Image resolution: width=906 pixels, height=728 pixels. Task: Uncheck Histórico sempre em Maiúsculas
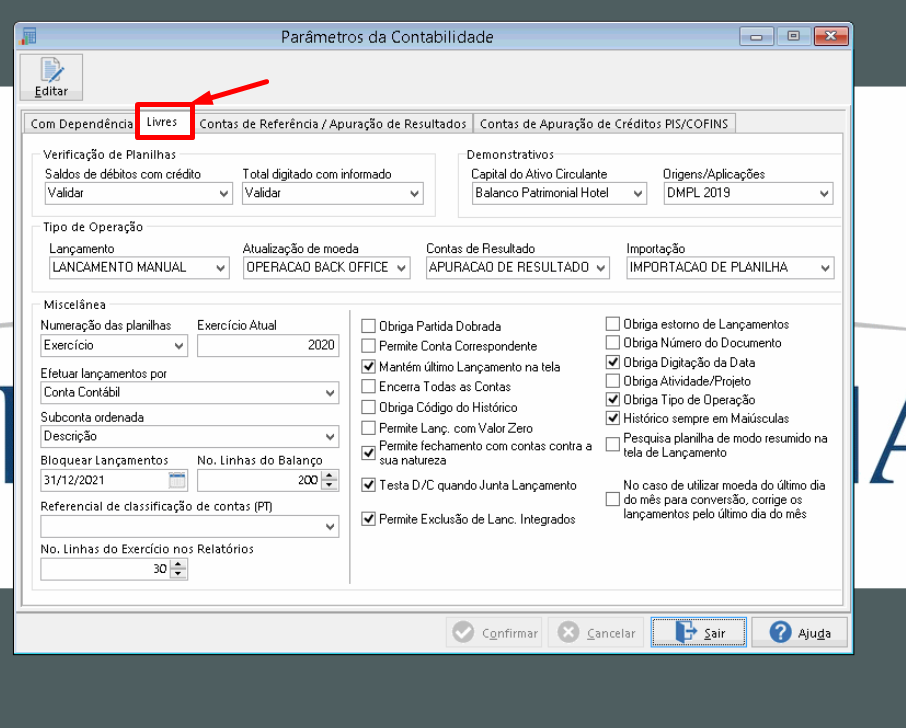coord(612,418)
